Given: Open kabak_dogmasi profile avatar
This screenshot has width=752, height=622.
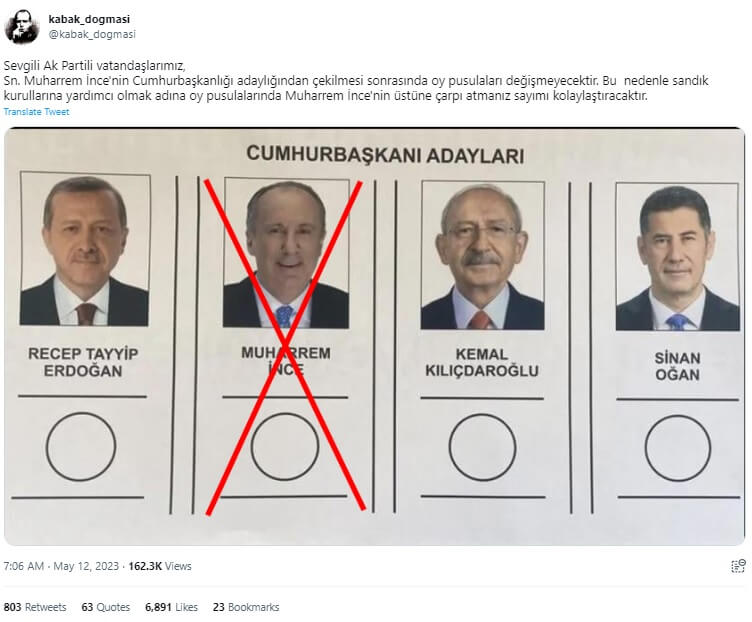Looking at the screenshot, I should tap(22, 27).
